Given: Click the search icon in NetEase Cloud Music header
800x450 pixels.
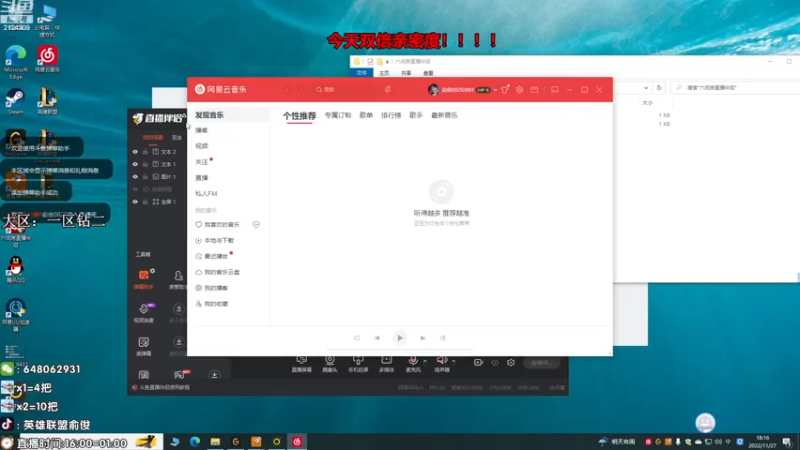Looking at the screenshot, I should pos(319,90).
